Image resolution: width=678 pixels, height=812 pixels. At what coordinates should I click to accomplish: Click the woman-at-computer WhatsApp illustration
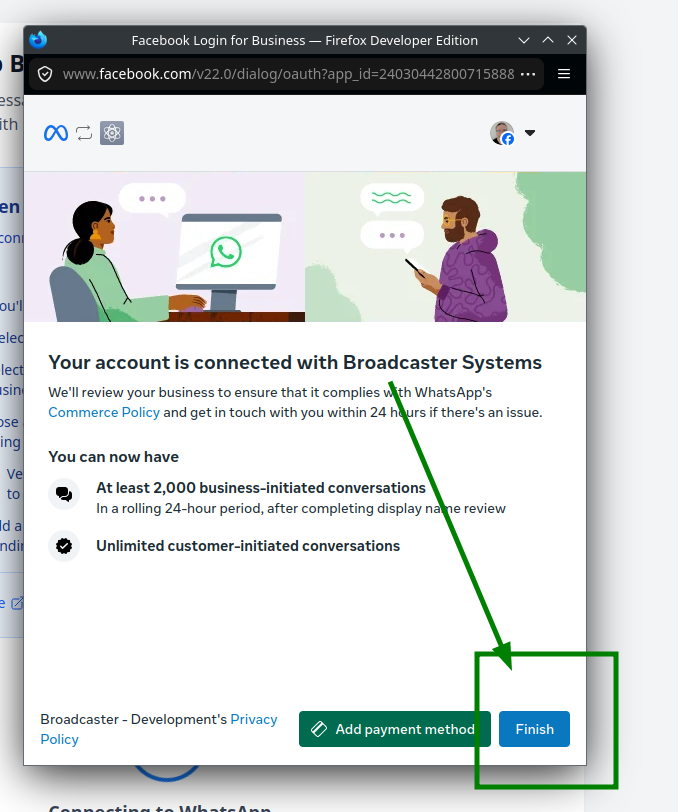pos(165,247)
